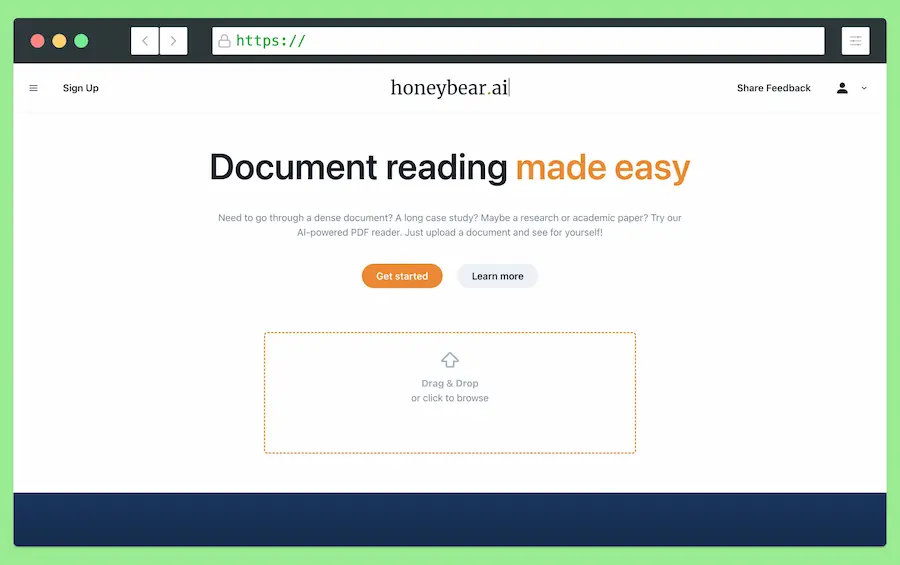Click the Sign Up link
900x565 pixels.
pyautogui.click(x=80, y=88)
